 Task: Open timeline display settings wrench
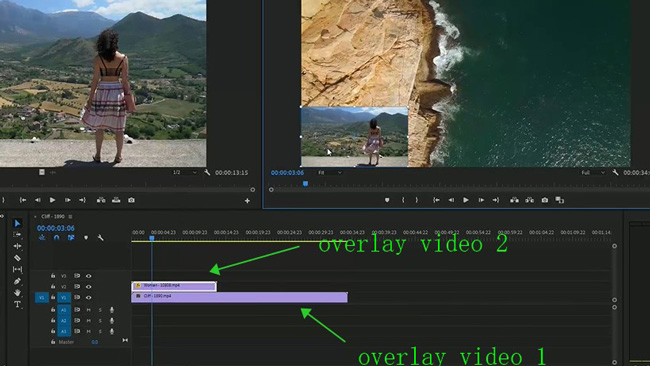[x=100, y=238]
